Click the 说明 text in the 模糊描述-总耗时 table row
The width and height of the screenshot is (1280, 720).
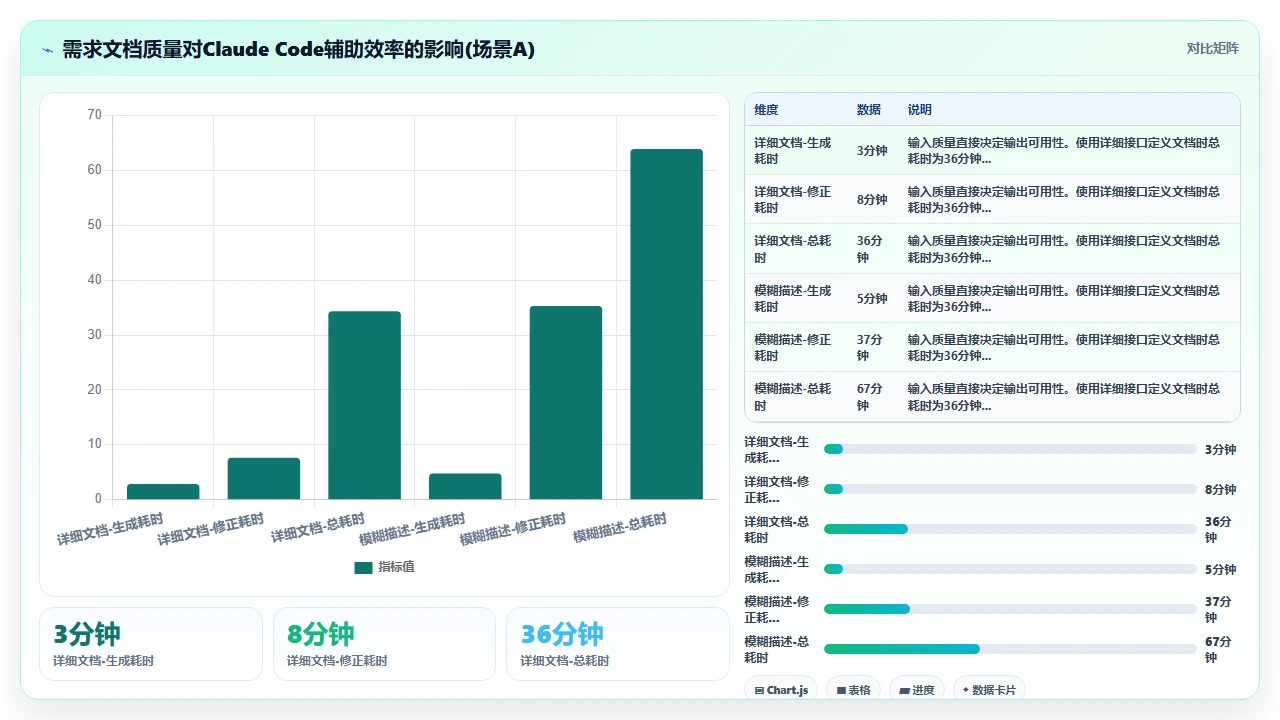[1064, 397]
